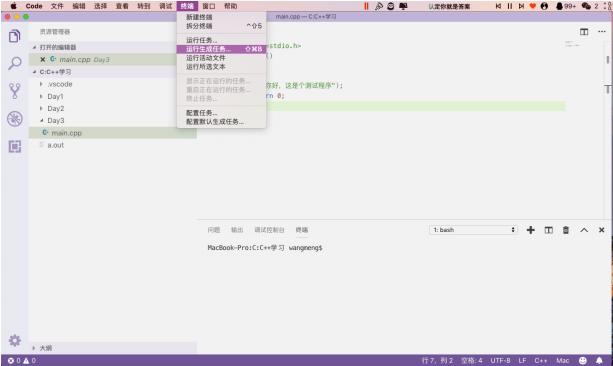The height and width of the screenshot is (366, 613).
Task: Kill terminal with trash icon
Action: tap(566, 230)
